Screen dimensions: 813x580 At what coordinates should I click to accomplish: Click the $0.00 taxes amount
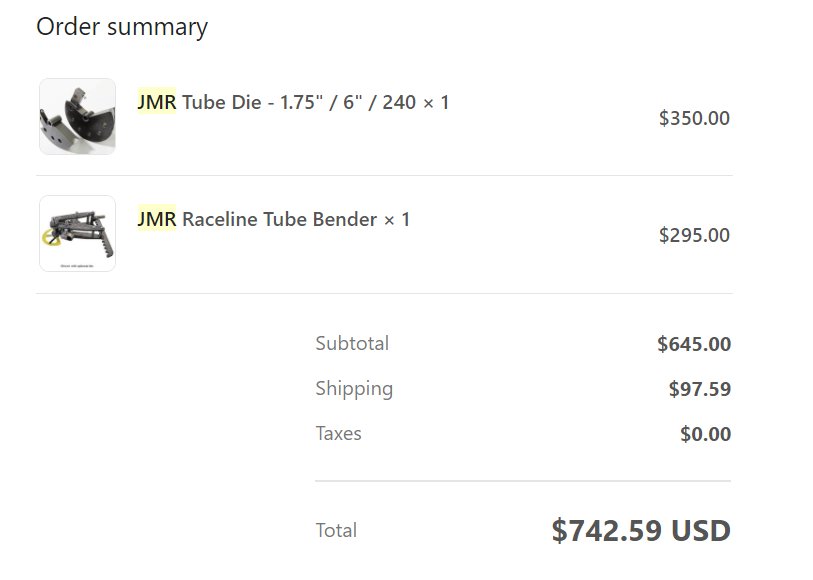705,434
